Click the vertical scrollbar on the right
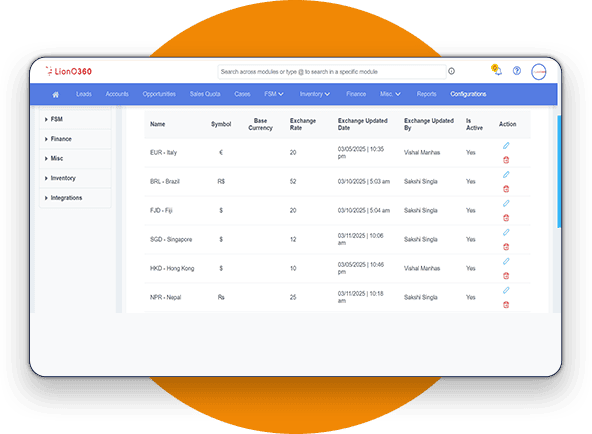The height and width of the screenshot is (434, 592). pyautogui.click(x=559, y=172)
